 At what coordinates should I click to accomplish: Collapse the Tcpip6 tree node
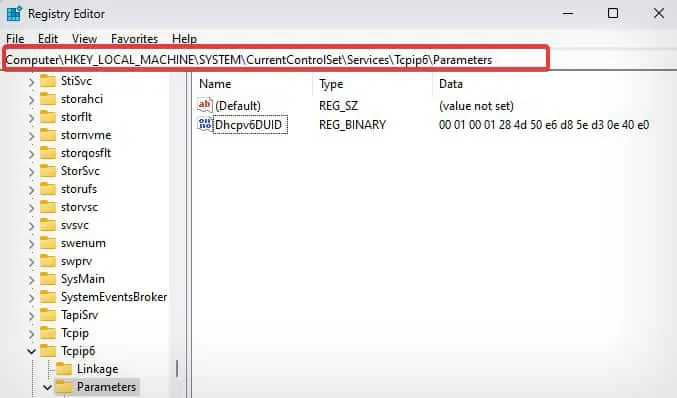tap(31, 351)
